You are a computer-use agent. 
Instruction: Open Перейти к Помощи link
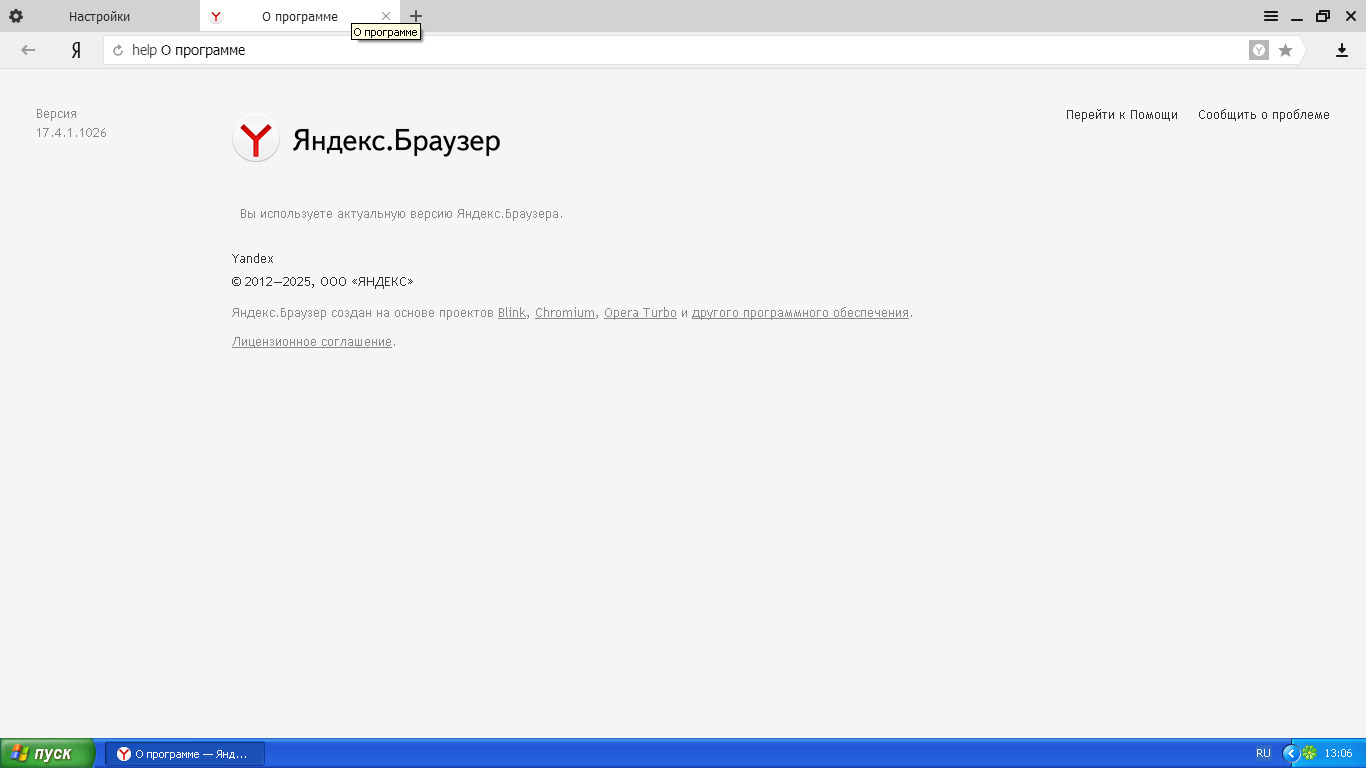pos(1122,115)
